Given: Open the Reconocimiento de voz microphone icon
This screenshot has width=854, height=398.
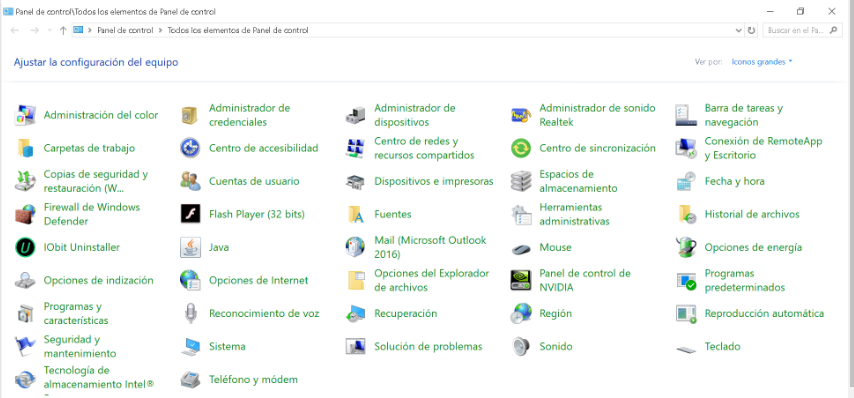Looking at the screenshot, I should click(x=190, y=314).
